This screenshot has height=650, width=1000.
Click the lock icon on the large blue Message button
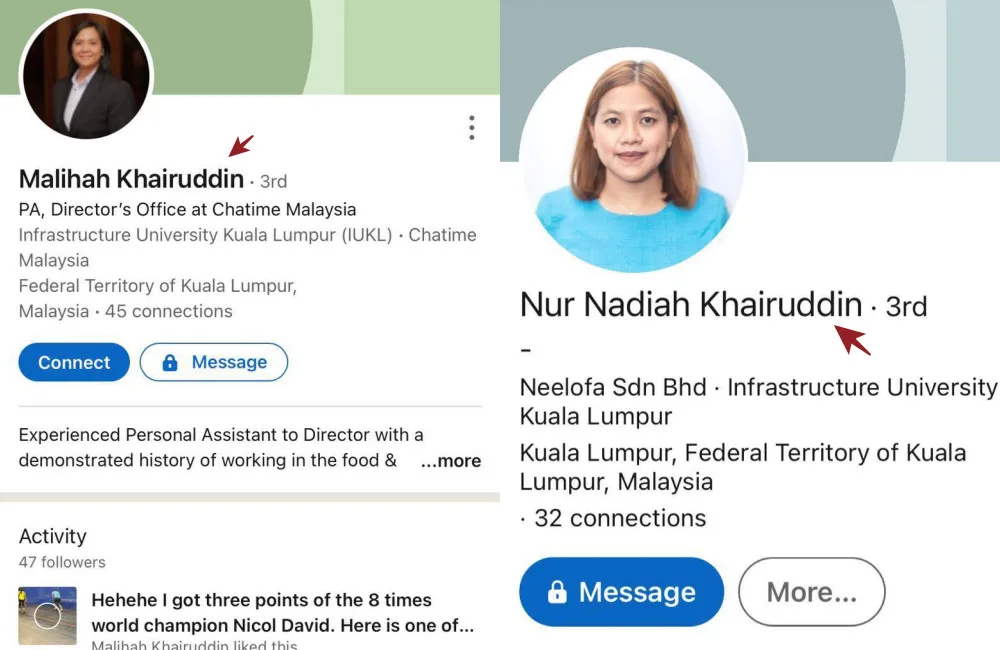pos(557,592)
